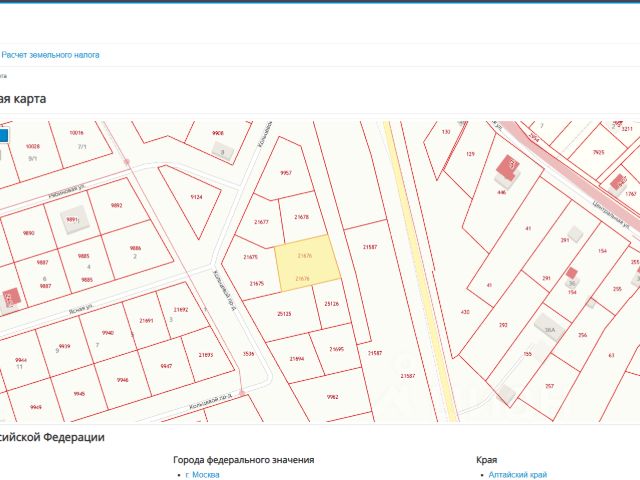Click the grey building on parcel 9906
The width and height of the screenshot is (640, 480).
(223, 151)
